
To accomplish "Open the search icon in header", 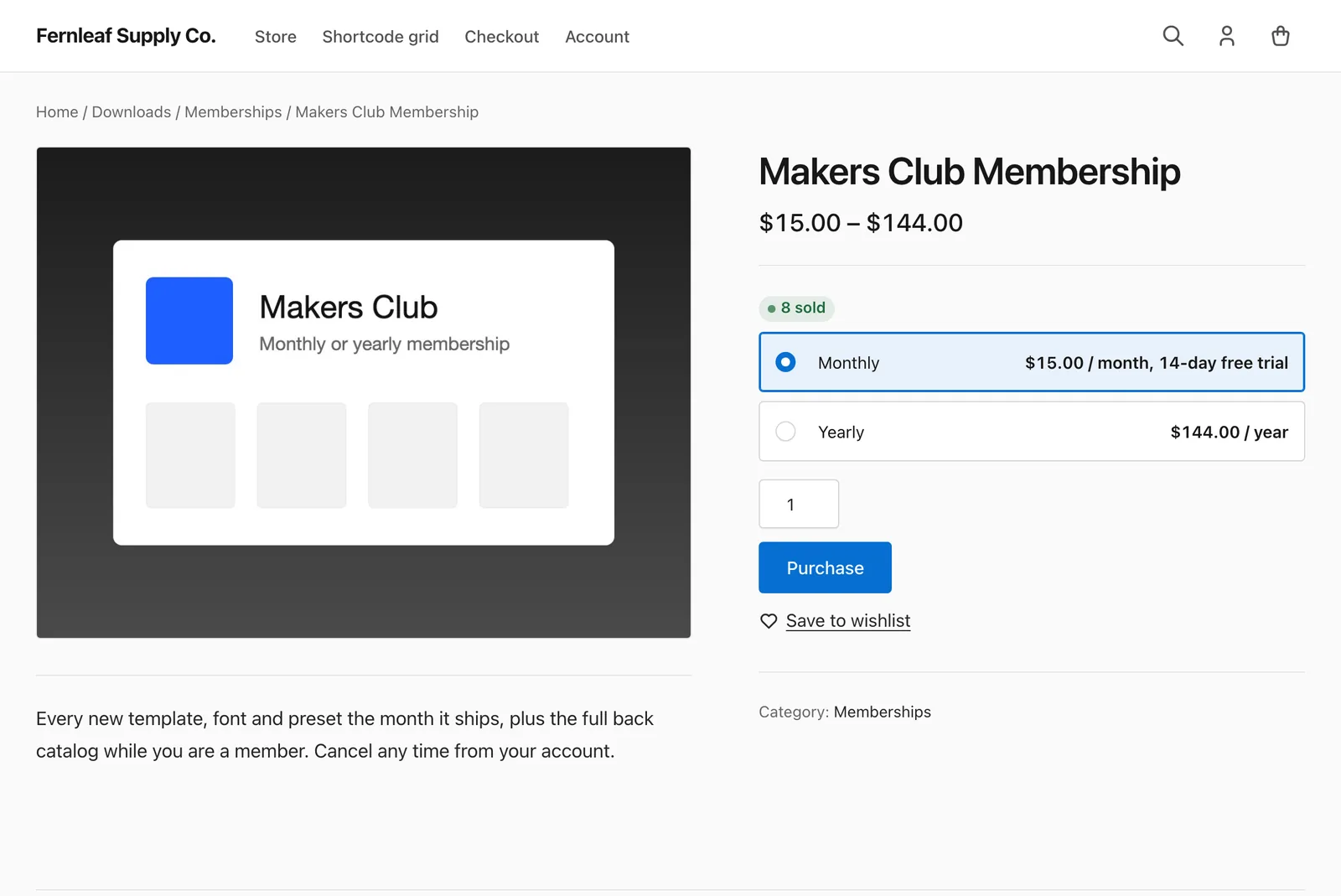I will [1173, 36].
